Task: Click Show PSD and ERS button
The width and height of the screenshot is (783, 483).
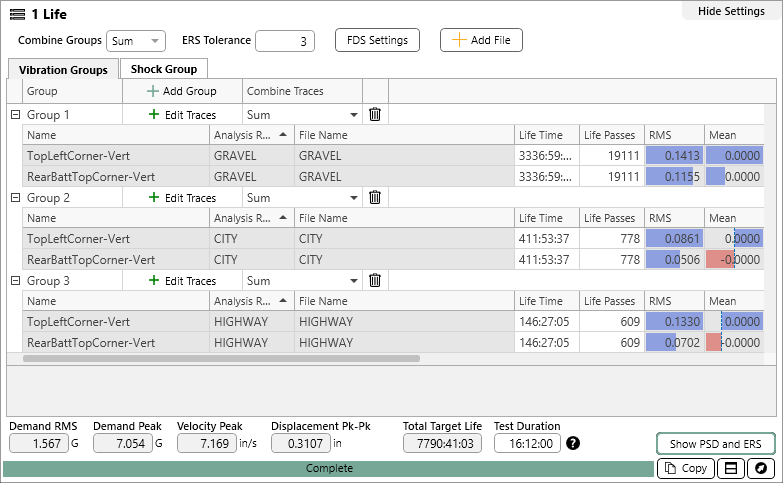Action: [716, 444]
